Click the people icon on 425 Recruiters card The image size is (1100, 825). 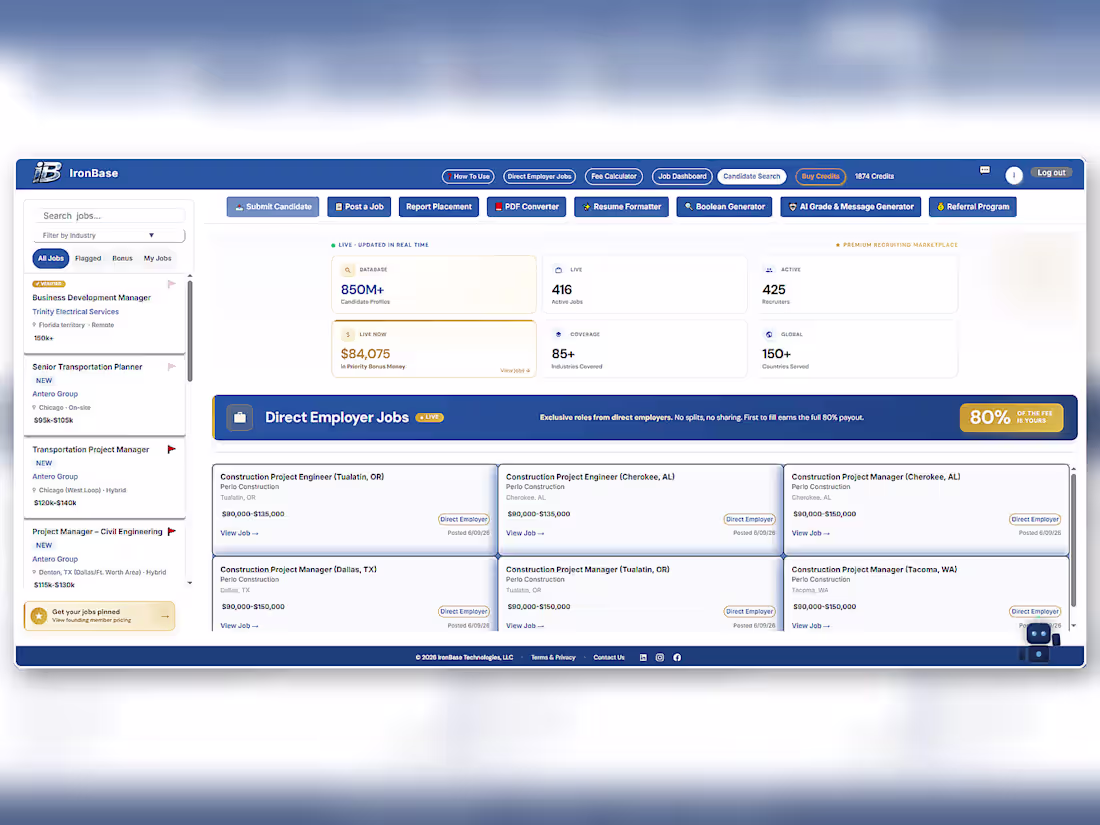click(769, 270)
